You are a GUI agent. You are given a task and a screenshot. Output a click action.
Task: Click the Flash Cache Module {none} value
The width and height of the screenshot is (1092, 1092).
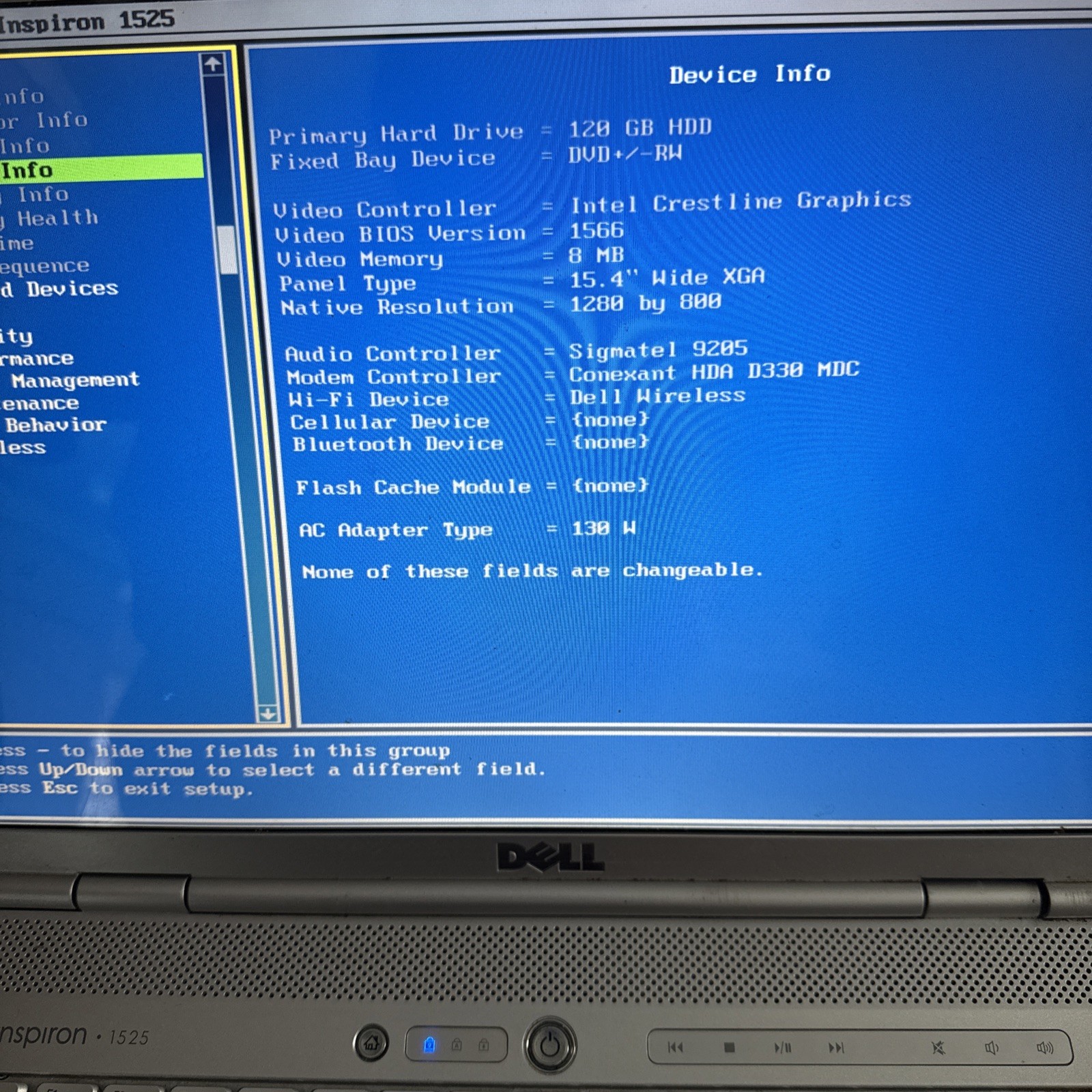click(x=610, y=485)
